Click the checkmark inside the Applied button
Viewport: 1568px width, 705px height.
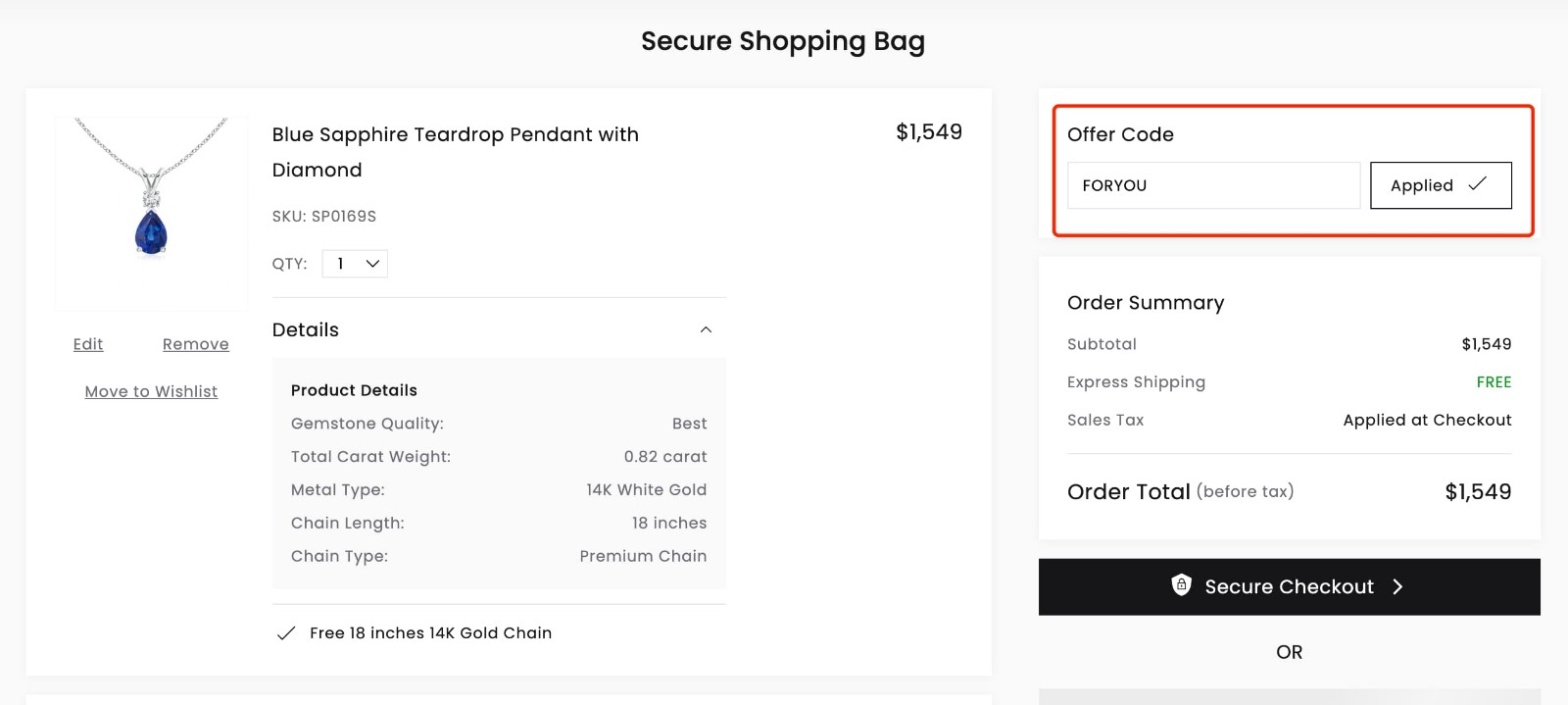(1479, 184)
